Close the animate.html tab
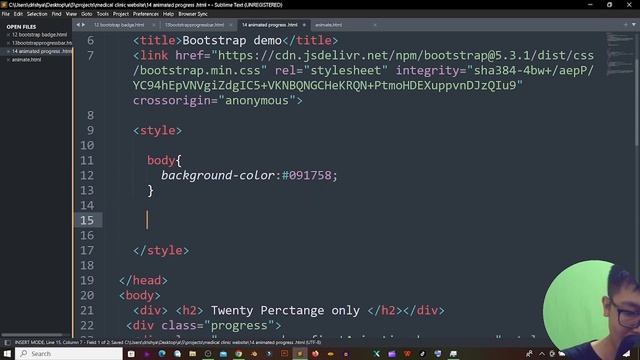 point(375,25)
